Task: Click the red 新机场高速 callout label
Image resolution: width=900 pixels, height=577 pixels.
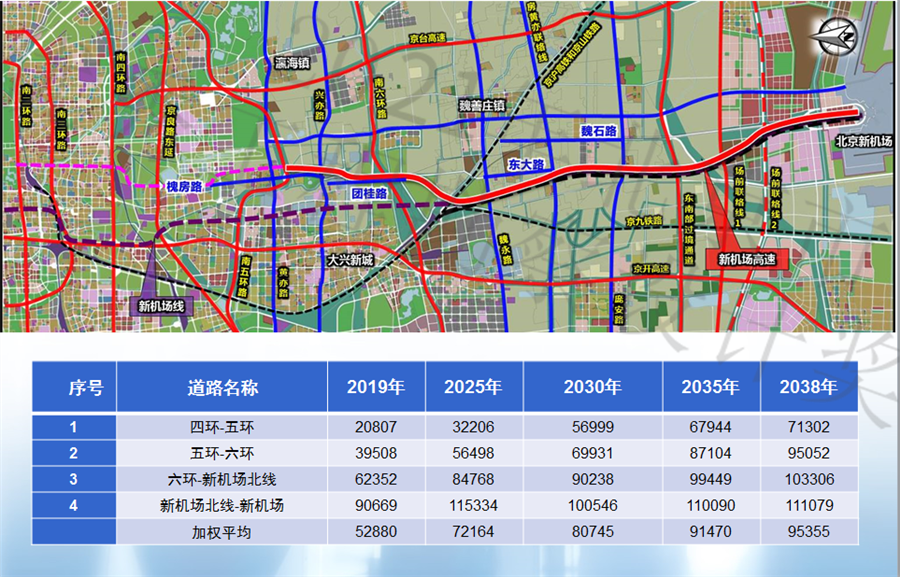Action: [748, 259]
